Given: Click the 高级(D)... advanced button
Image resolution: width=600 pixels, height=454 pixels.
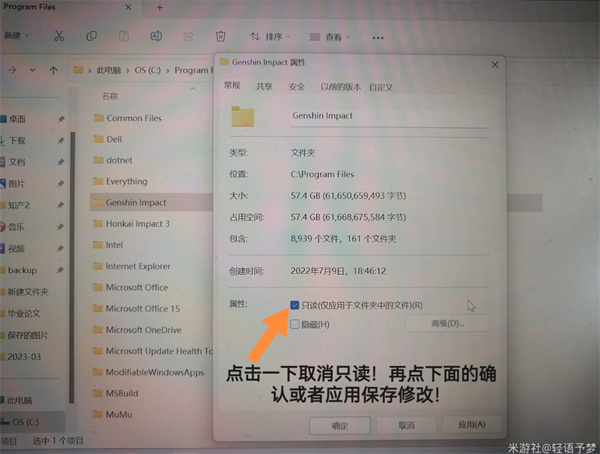Looking at the screenshot, I should pyautogui.click(x=447, y=323).
